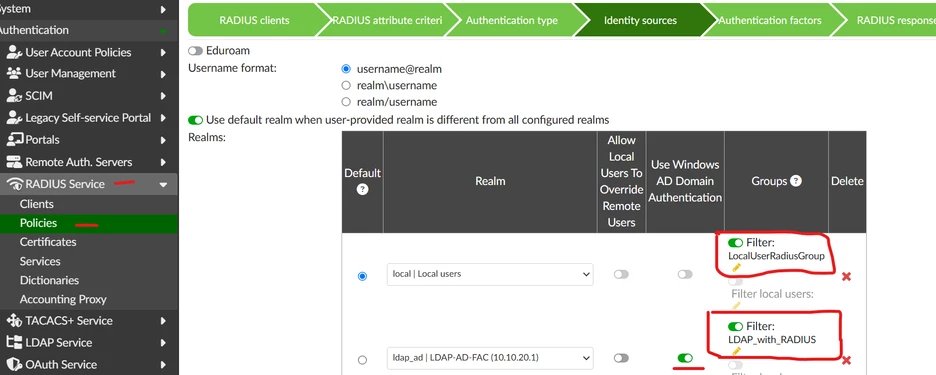The height and width of the screenshot is (375, 936).
Task: Open Policies under RADIUS Service
Action: 38,223
